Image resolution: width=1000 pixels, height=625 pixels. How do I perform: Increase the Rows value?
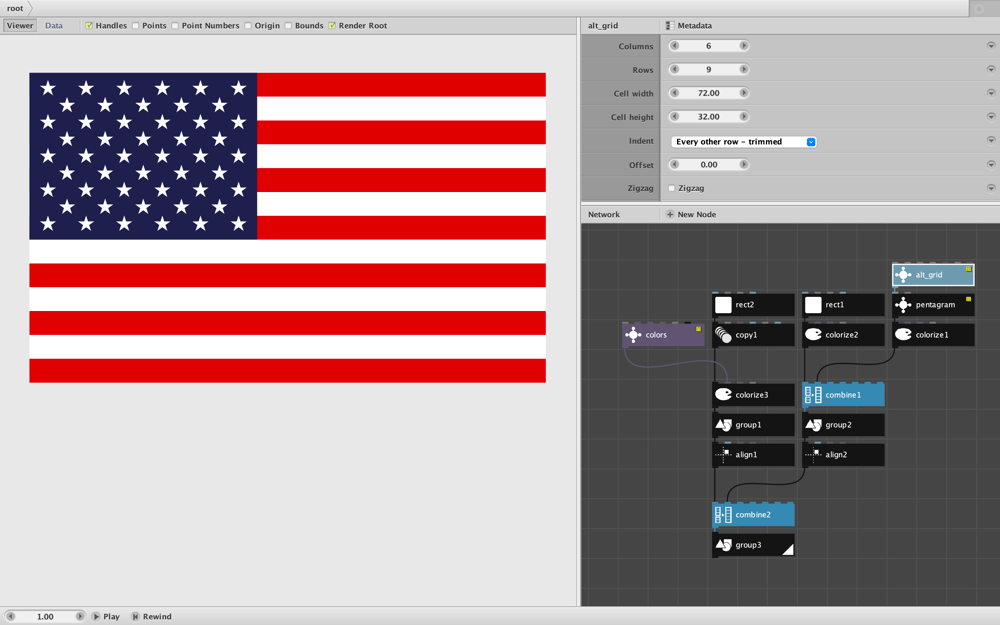[x=743, y=70]
